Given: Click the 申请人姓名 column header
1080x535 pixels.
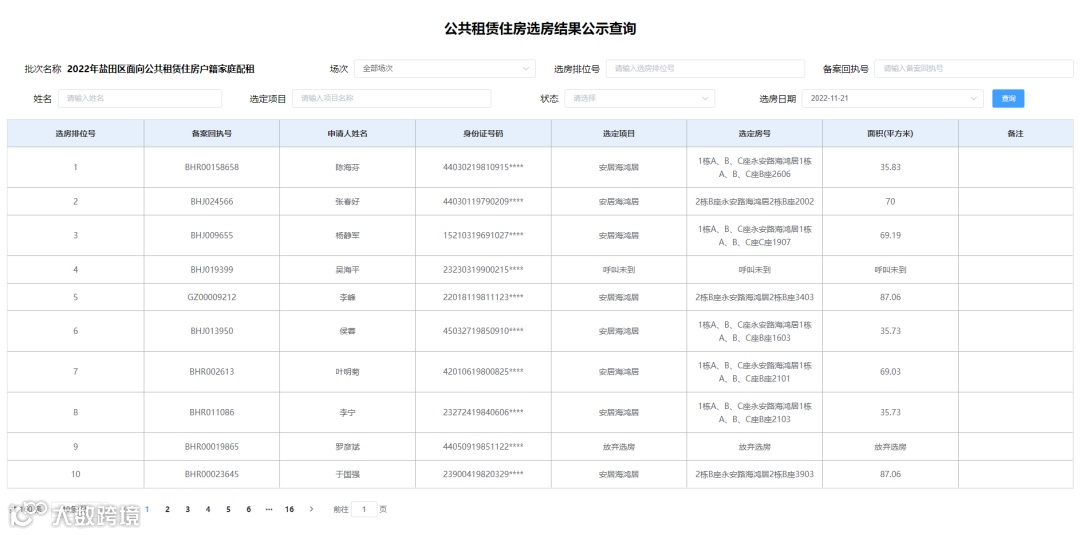Looking at the screenshot, I should point(348,134).
